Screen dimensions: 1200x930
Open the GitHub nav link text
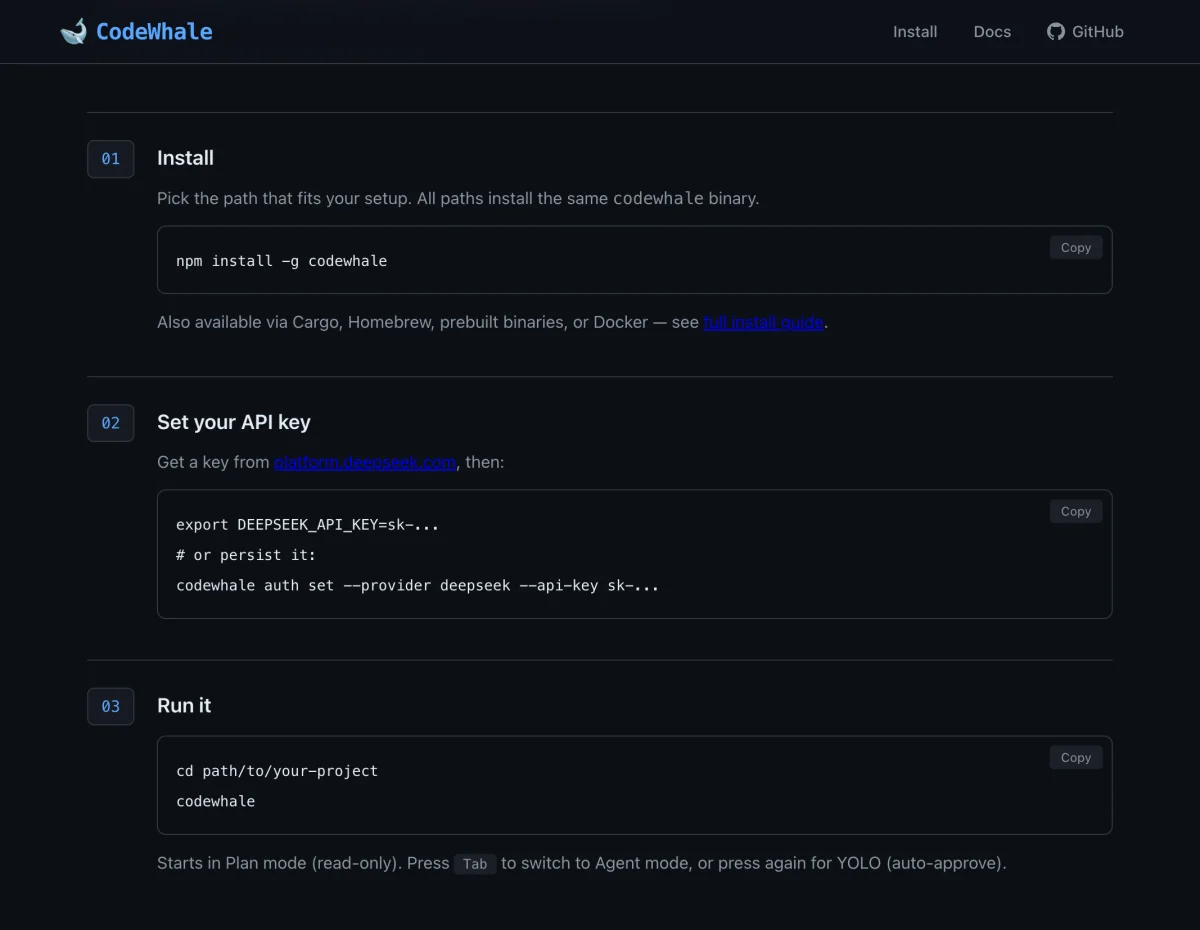[1098, 32]
